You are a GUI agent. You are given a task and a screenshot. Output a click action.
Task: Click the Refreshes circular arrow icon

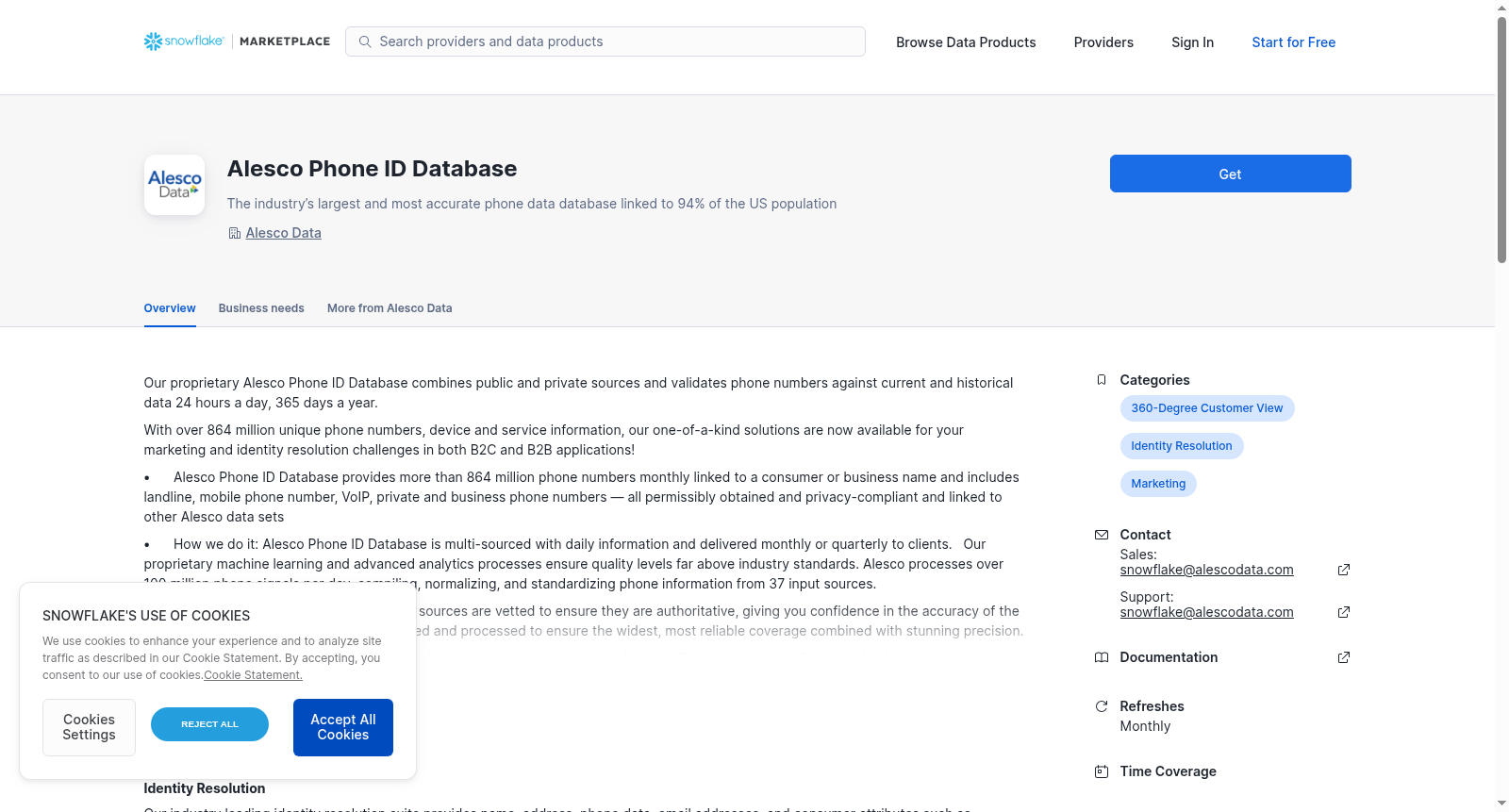click(1102, 706)
